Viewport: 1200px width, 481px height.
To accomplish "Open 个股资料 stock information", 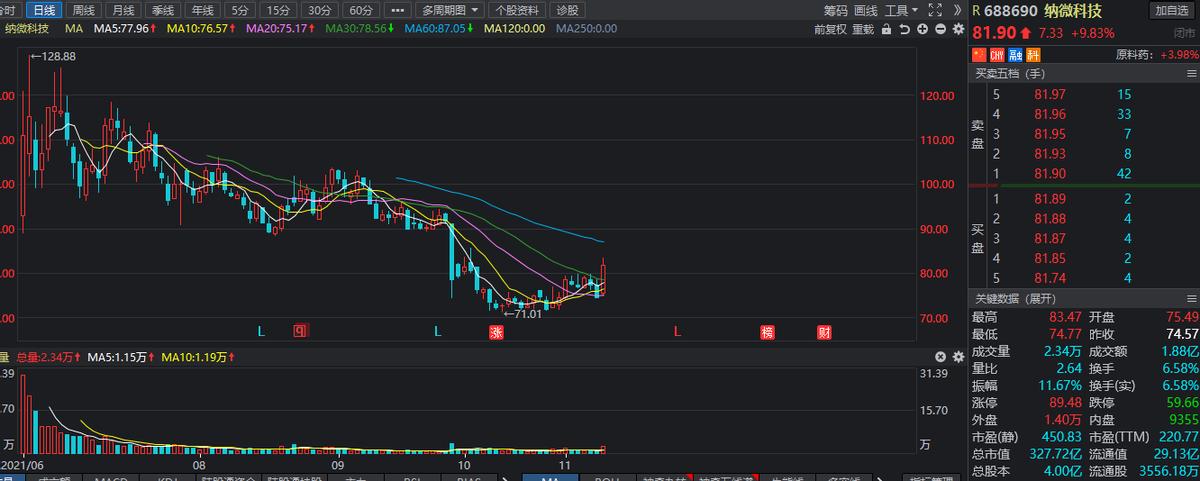I will 517,10.
